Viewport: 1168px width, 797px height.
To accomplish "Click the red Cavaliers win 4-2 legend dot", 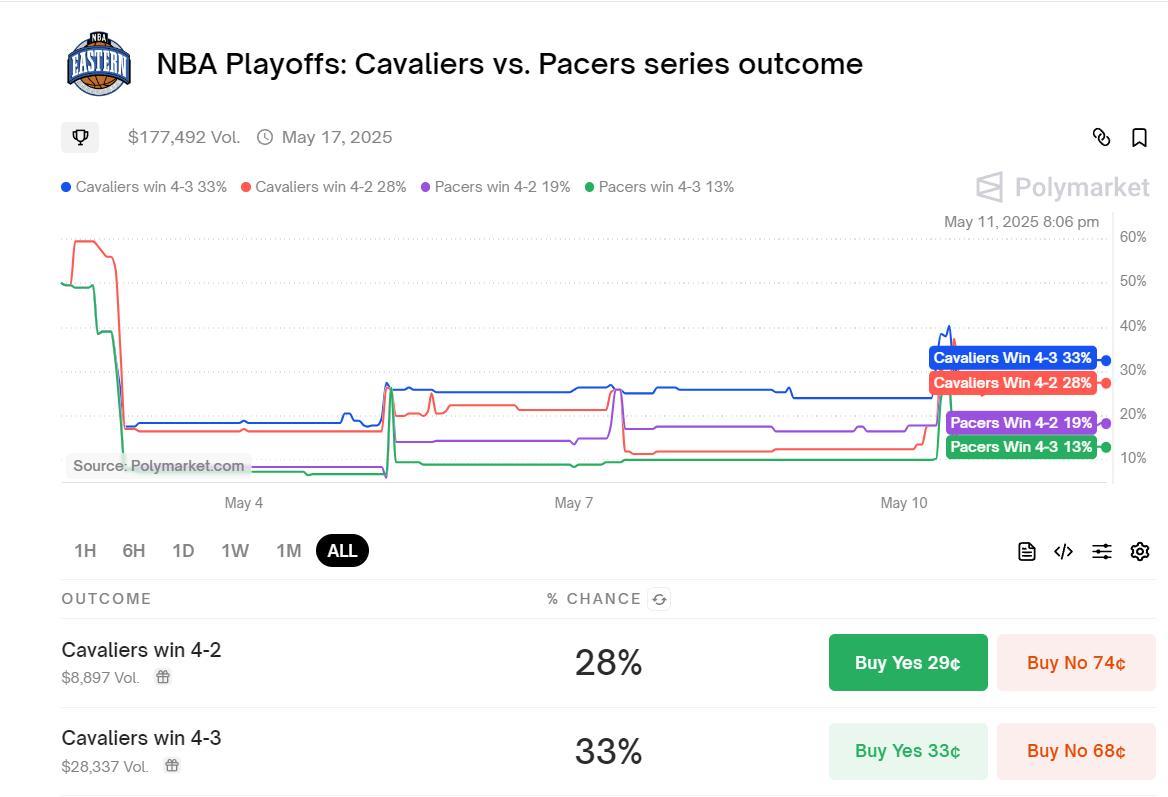I will 246,187.
